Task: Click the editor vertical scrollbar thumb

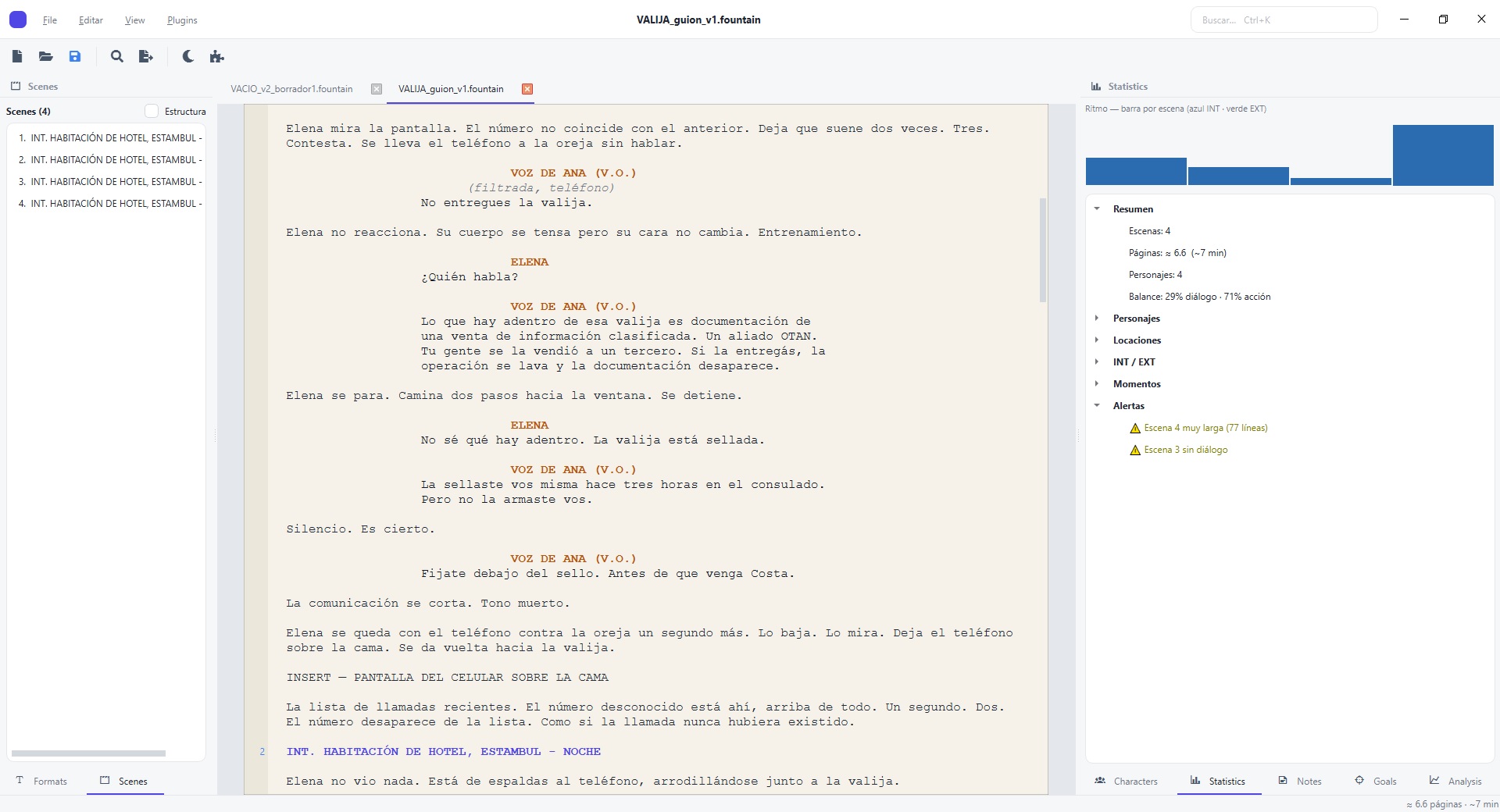Action: (x=1042, y=250)
